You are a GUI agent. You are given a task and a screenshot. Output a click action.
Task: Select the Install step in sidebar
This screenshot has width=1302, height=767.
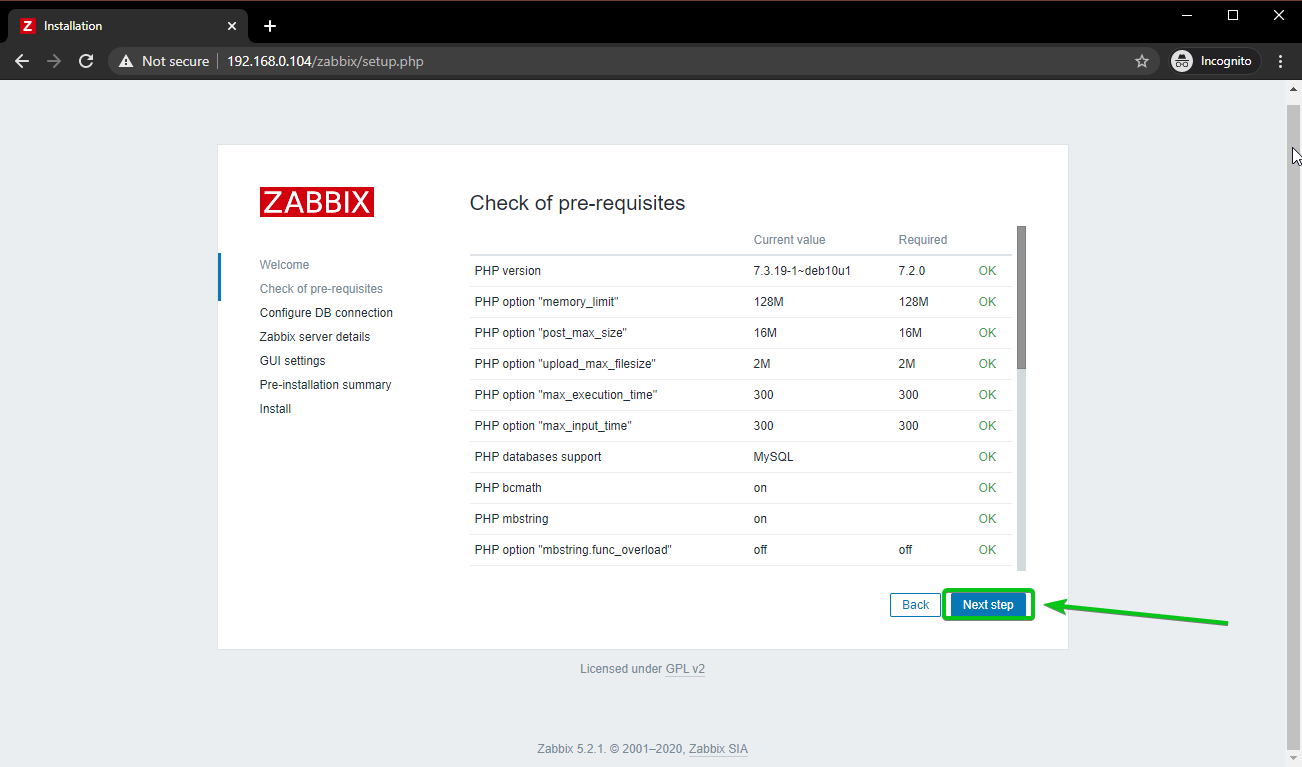click(276, 409)
